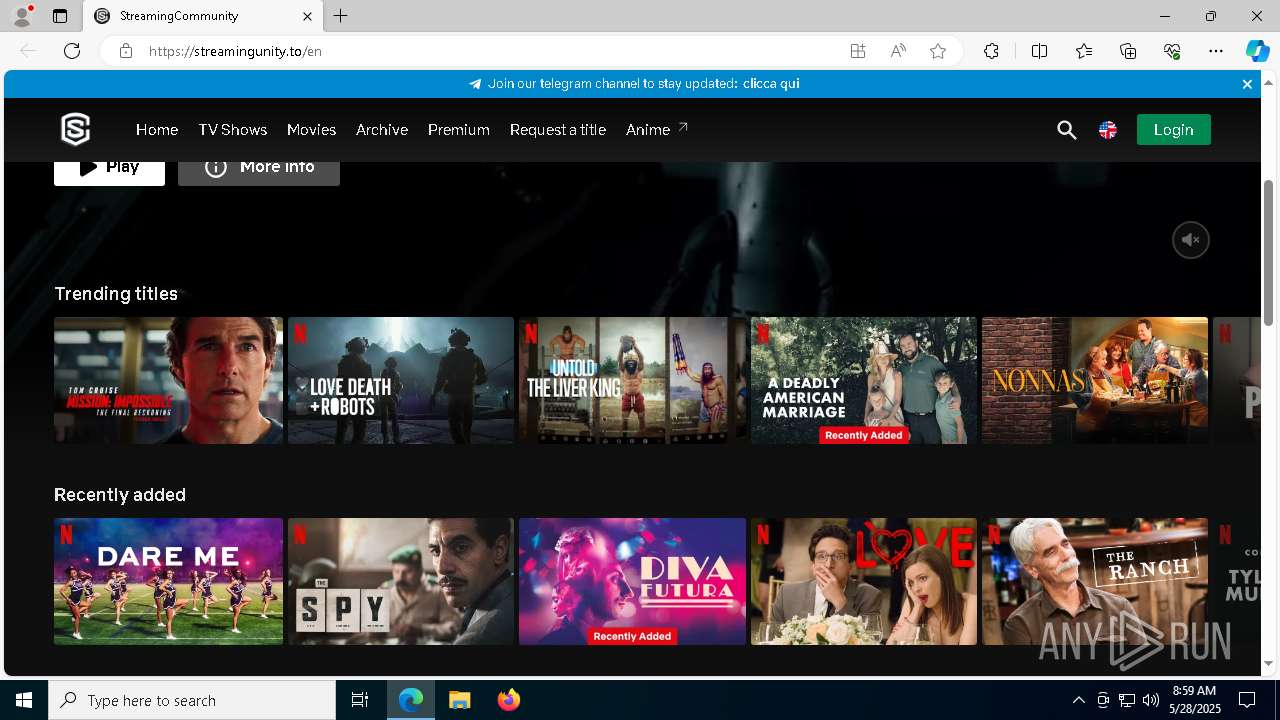Open the Extensions puzzle icon
Screen dimensions: 1280x720
tap(991, 51)
